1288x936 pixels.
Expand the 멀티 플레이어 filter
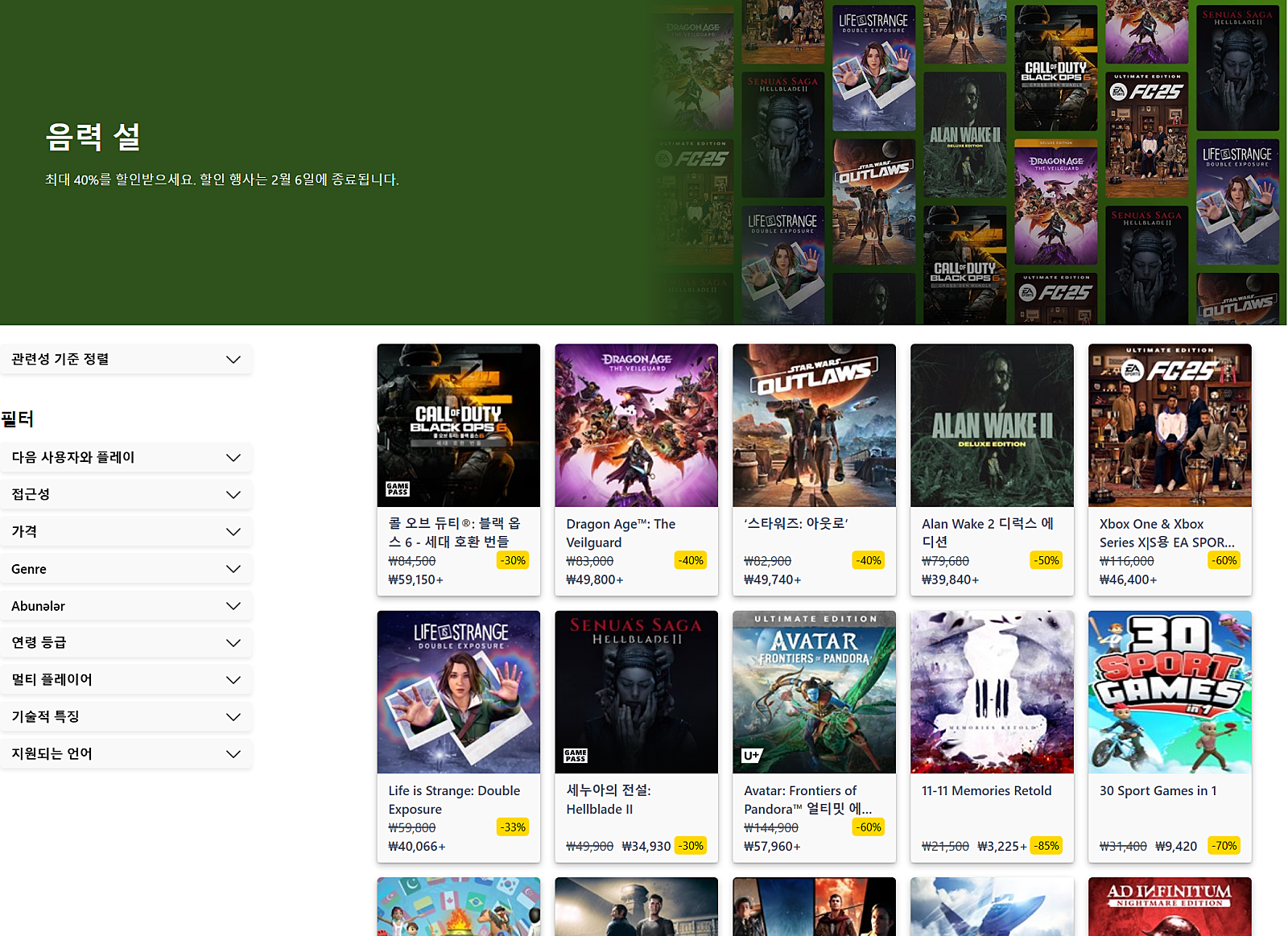(126, 679)
